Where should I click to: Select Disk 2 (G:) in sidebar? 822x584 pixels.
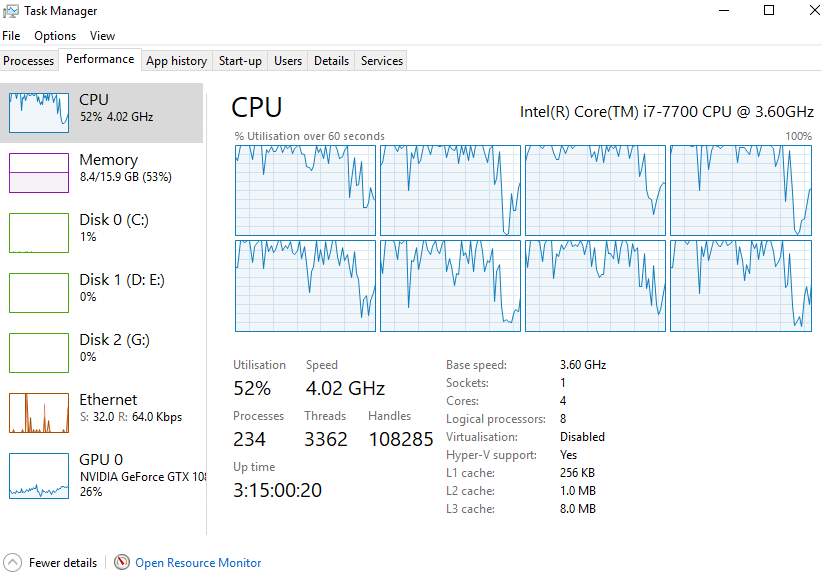tap(39, 352)
